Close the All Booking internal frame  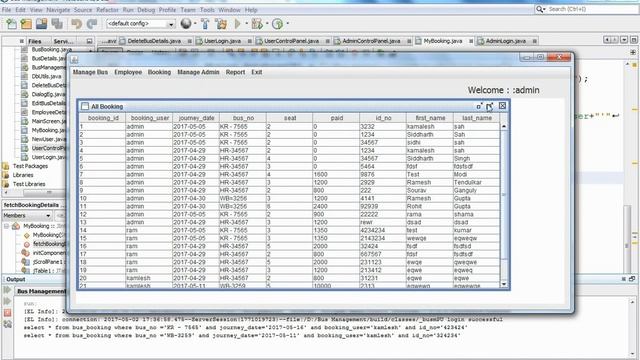(502, 106)
